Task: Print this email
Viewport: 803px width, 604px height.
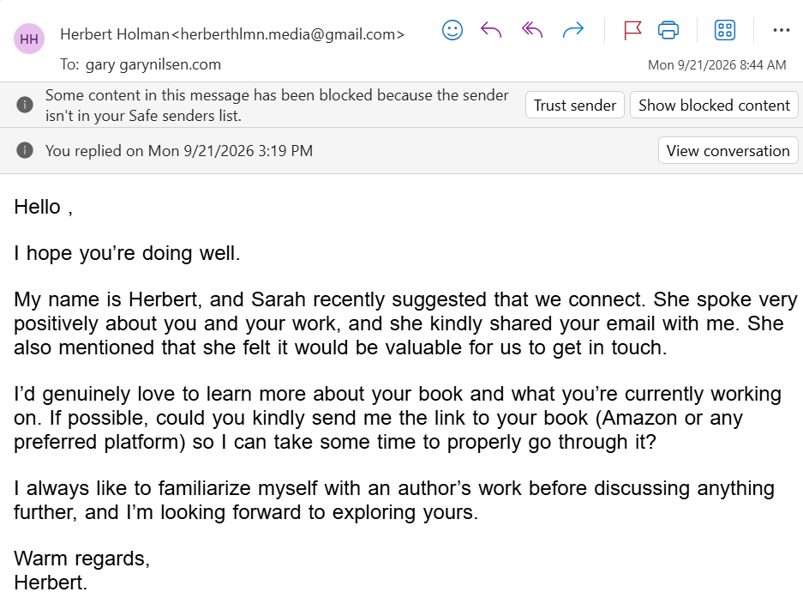Action: 668,30
